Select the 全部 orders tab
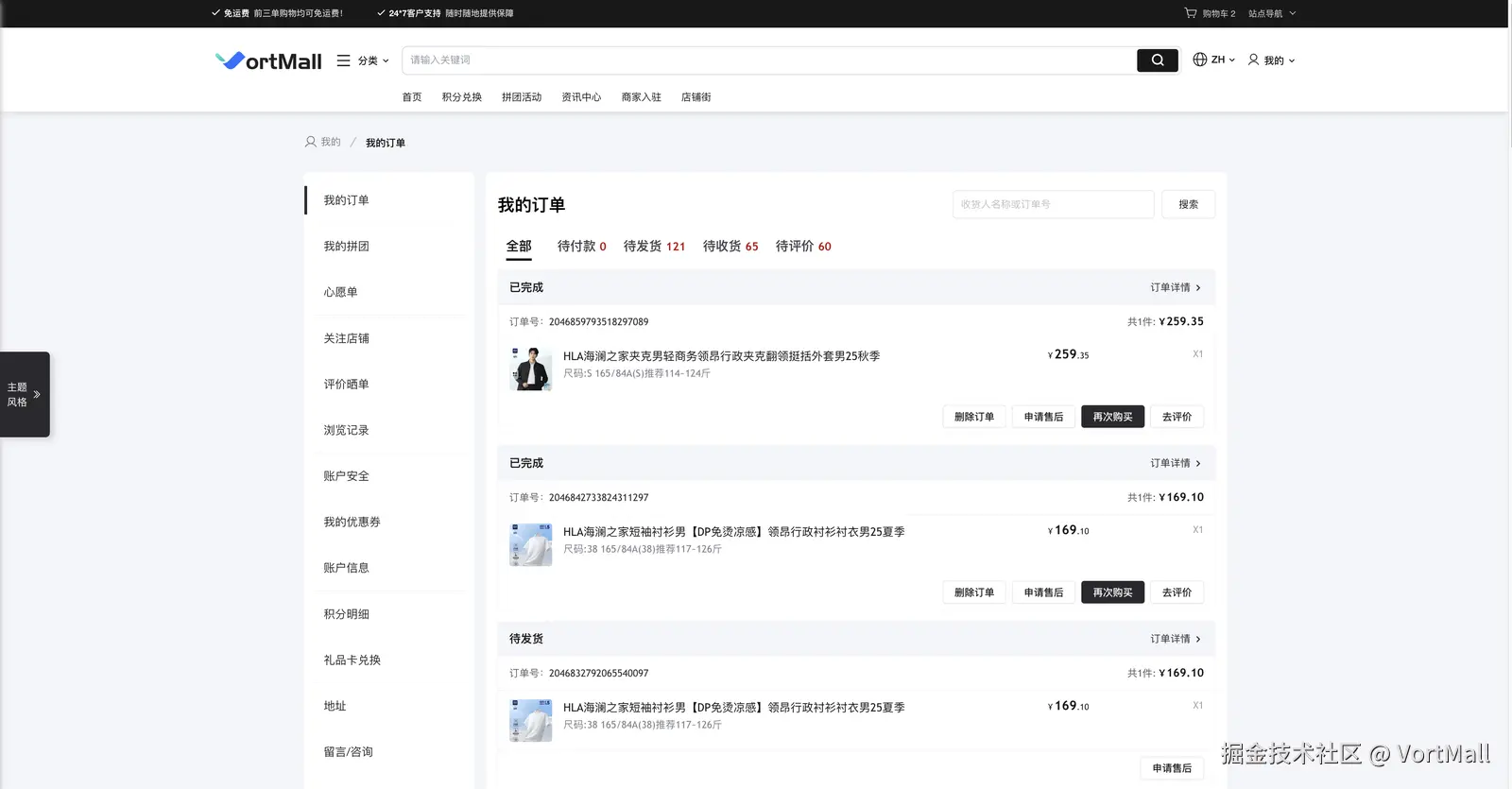Image resolution: width=1512 pixels, height=789 pixels. [519, 247]
